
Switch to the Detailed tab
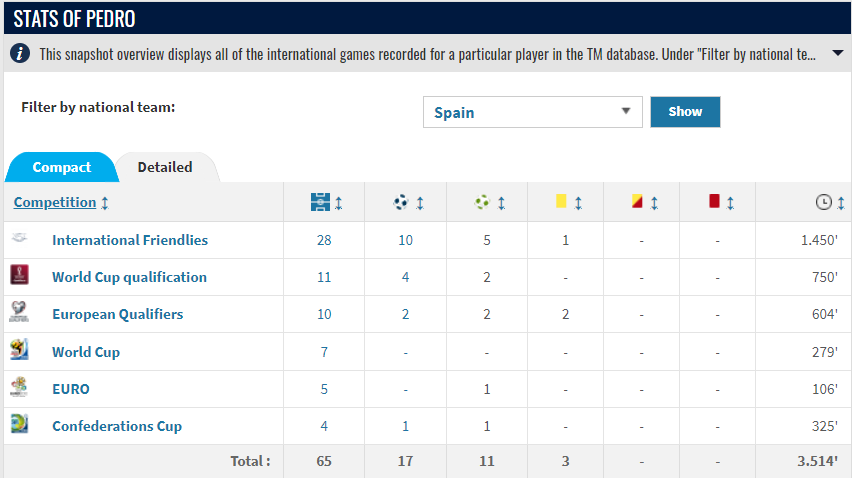point(165,167)
